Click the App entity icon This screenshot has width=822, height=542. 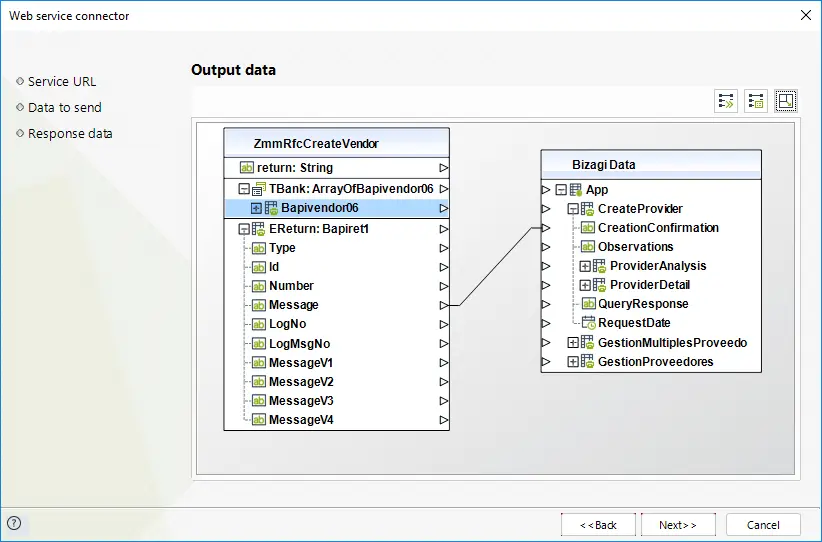[576, 190]
